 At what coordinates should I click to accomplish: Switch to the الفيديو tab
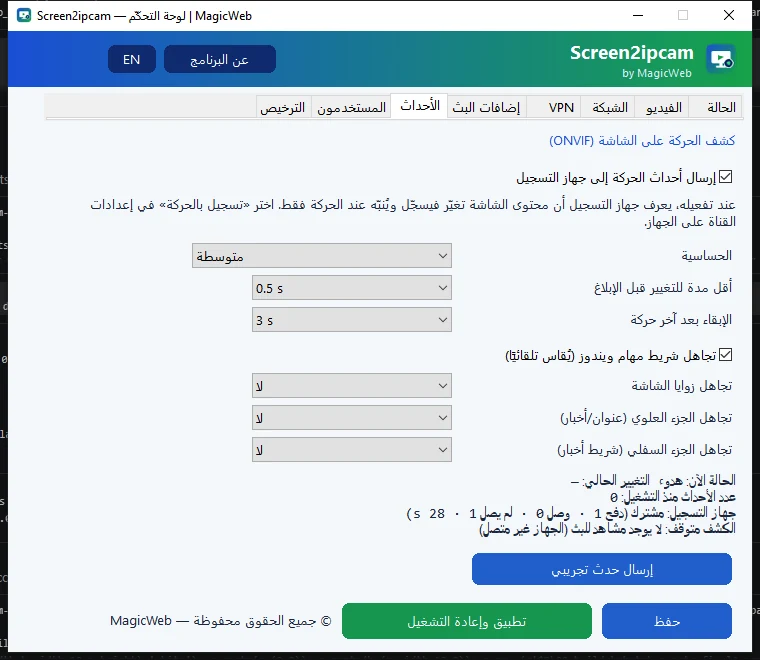pyautogui.click(x=664, y=107)
